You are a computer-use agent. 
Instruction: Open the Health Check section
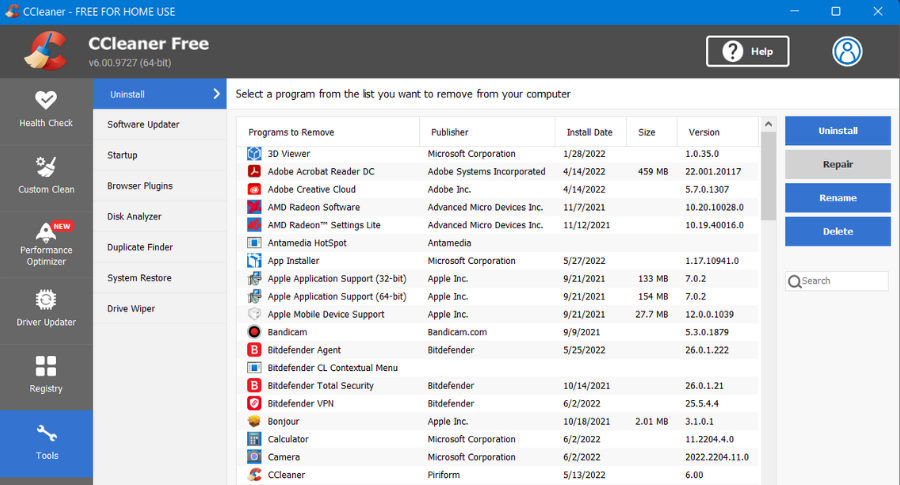pyautogui.click(x=46, y=111)
